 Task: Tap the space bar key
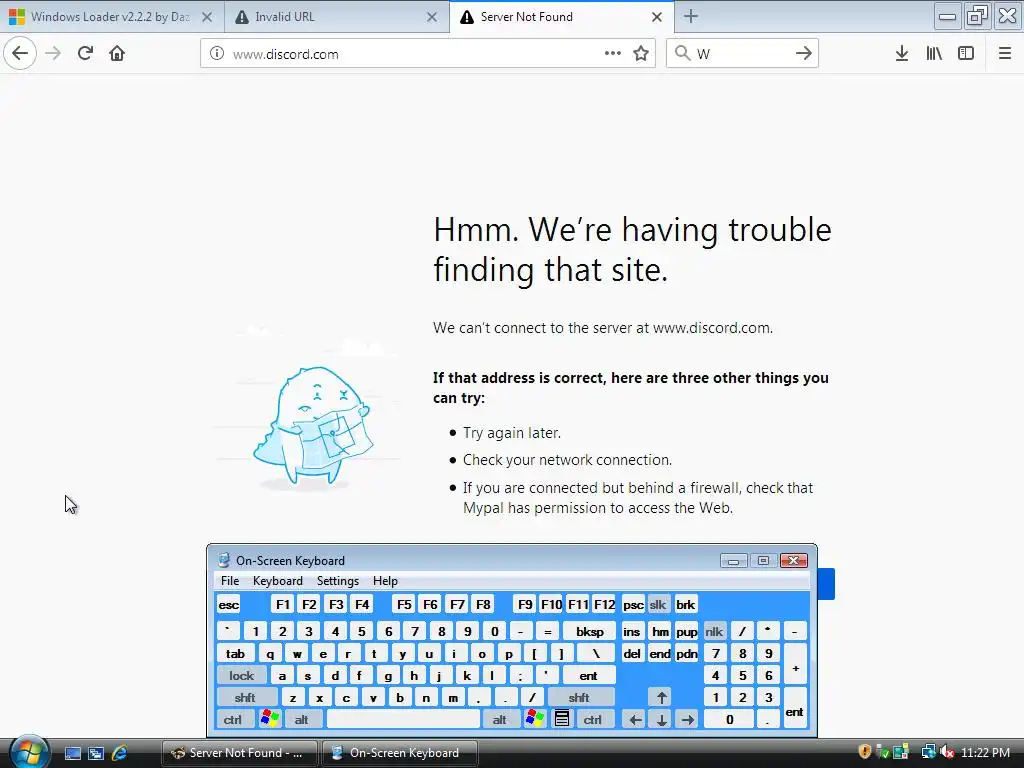pos(404,720)
